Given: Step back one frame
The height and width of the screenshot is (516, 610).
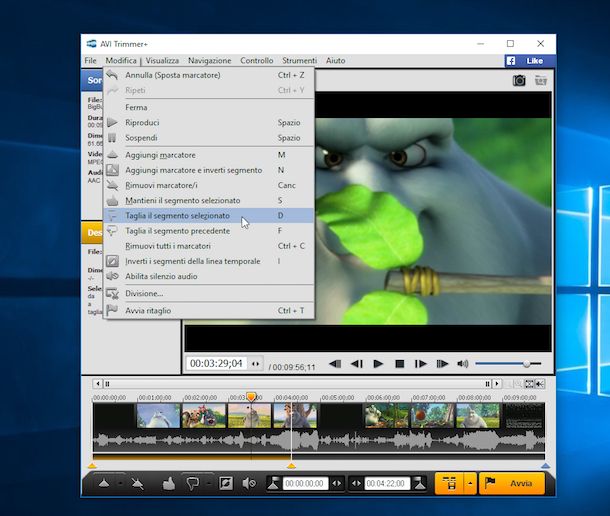Looking at the screenshot, I should click(x=357, y=364).
